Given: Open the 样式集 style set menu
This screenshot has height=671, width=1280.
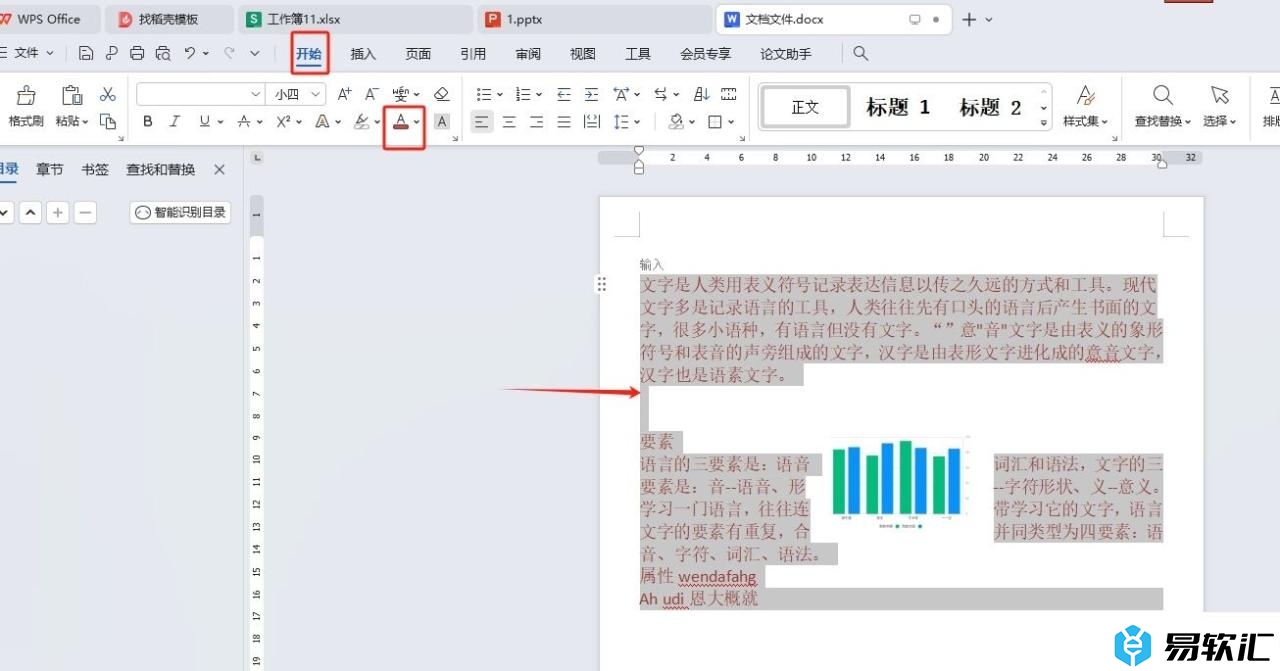Looking at the screenshot, I should [1085, 107].
